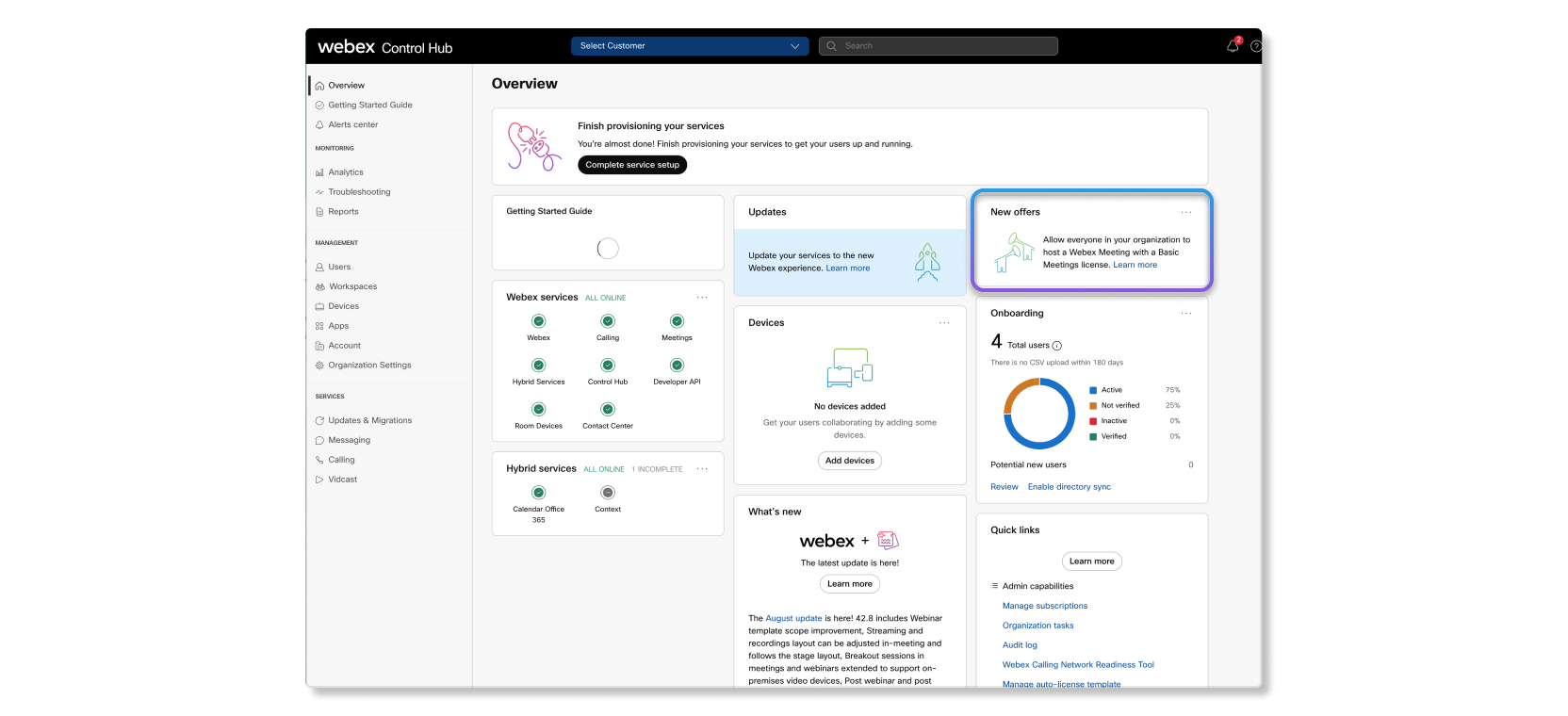Click the Calling service status icon
The image size is (1568, 716).
coord(608,321)
